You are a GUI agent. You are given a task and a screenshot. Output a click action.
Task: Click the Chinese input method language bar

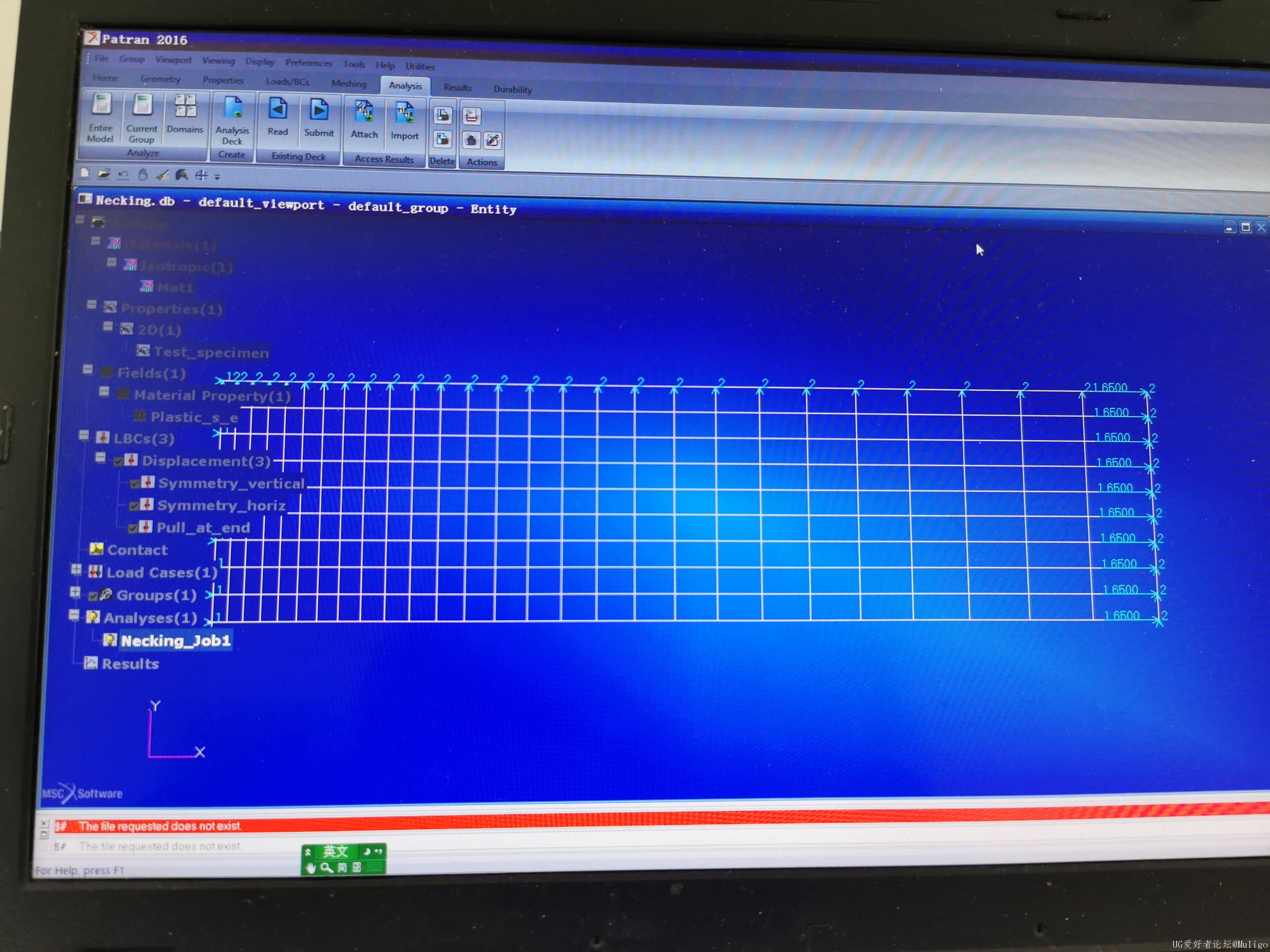344,859
